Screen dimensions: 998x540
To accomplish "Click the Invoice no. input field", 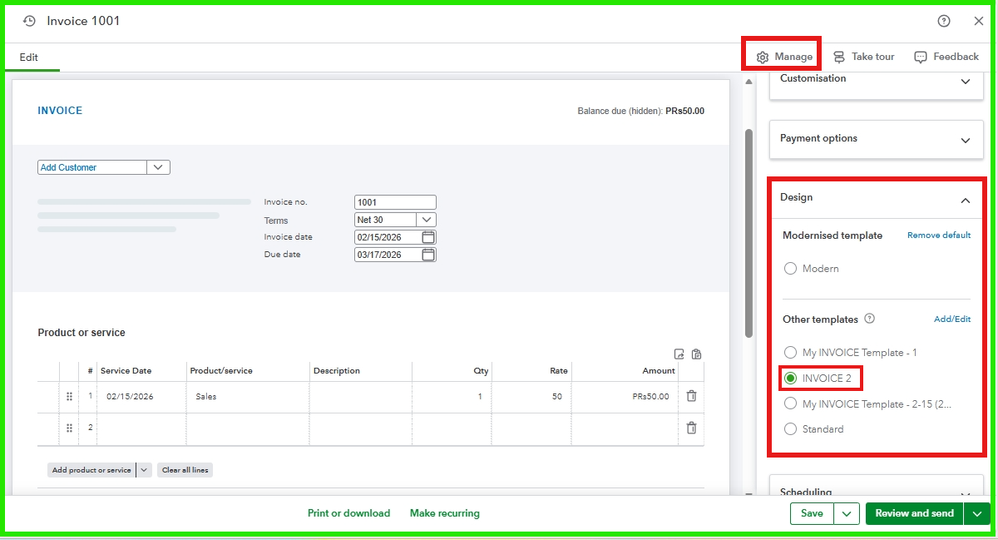I will (x=395, y=202).
